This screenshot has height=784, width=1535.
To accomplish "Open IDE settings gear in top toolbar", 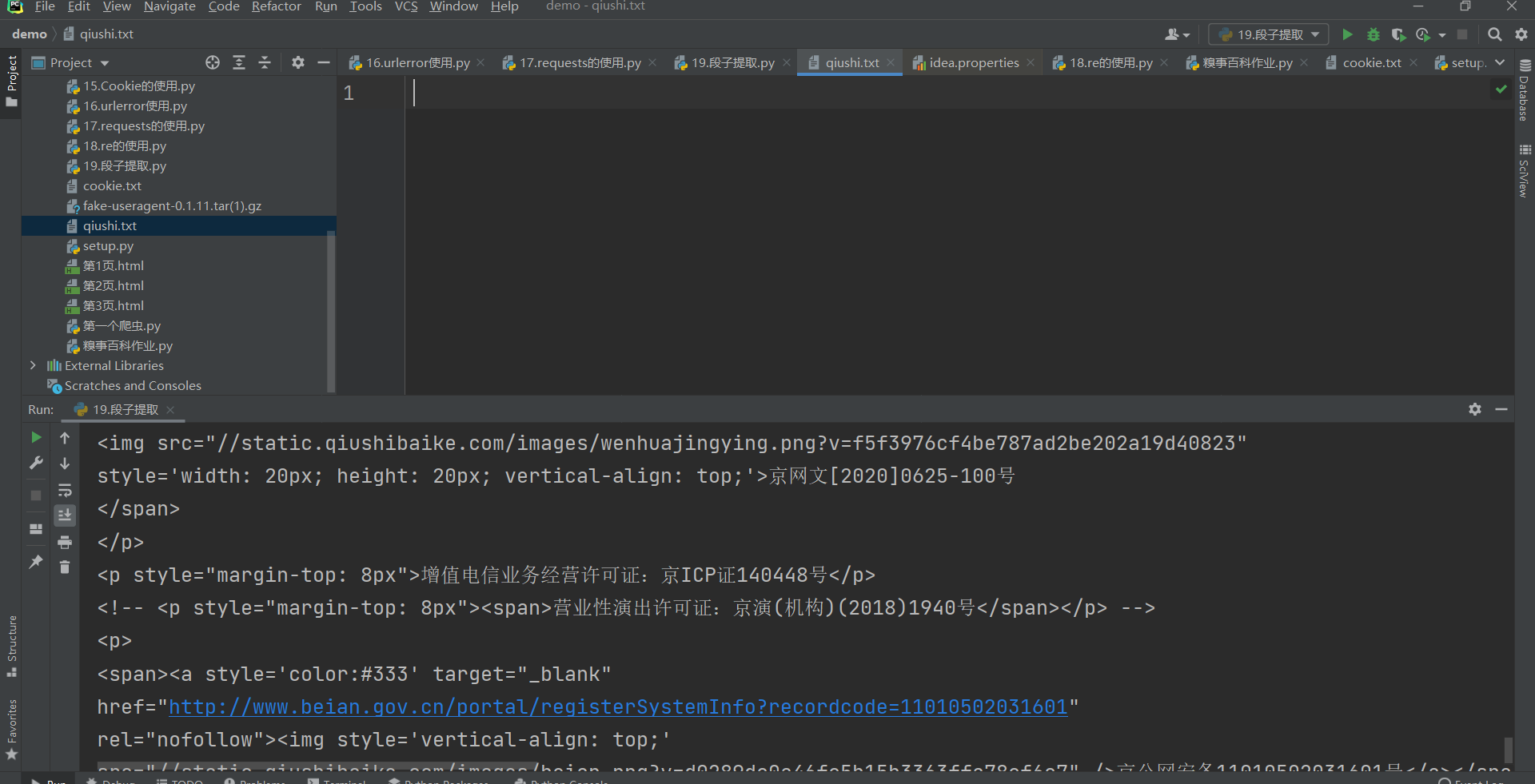I will coord(1521,34).
